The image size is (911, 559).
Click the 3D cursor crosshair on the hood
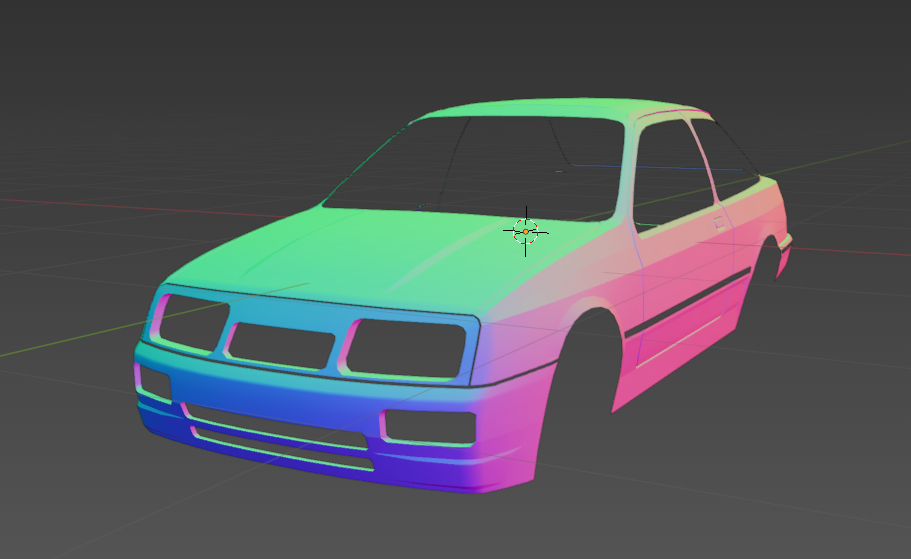pyautogui.click(x=526, y=231)
